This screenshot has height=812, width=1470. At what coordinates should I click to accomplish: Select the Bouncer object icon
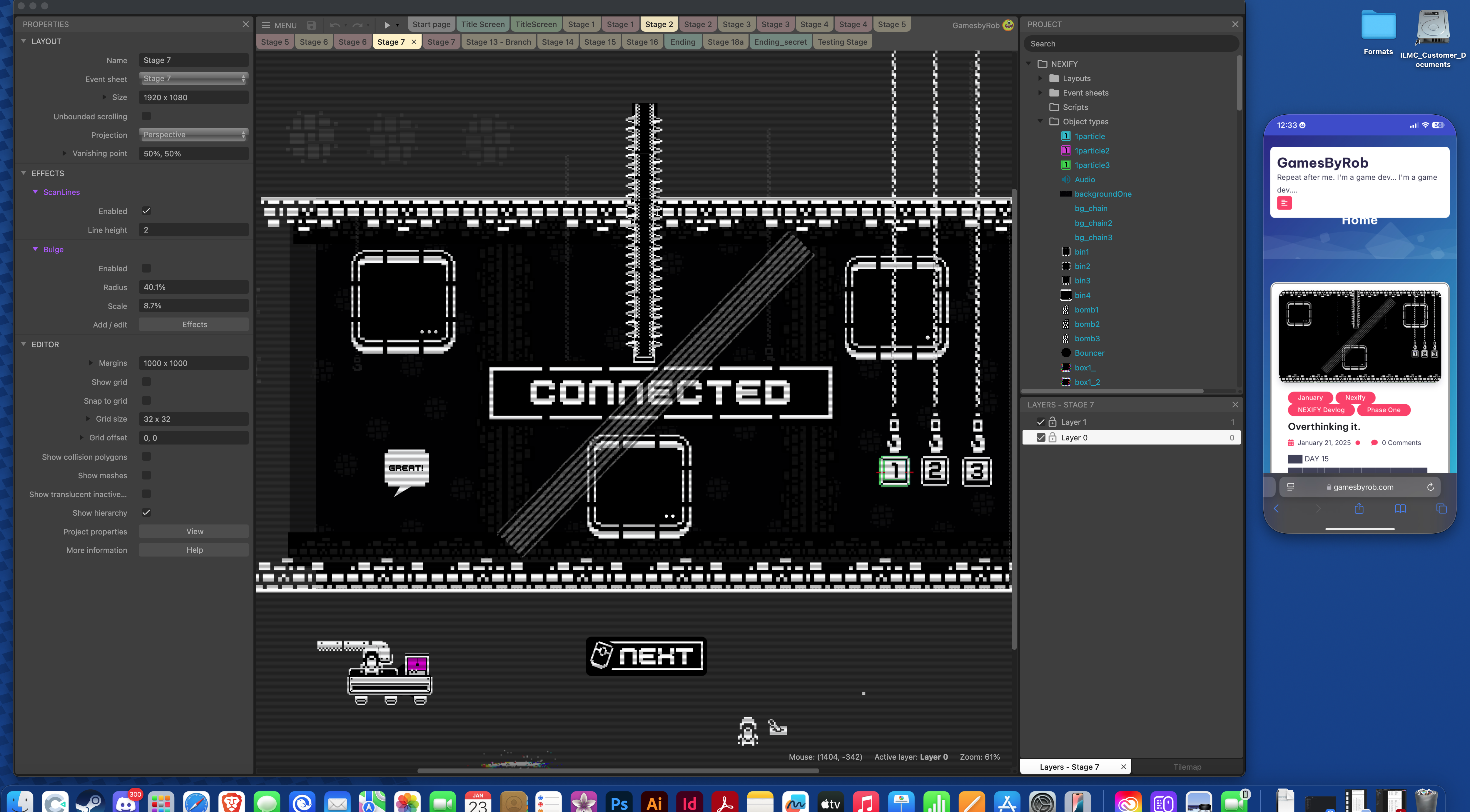(1065, 353)
